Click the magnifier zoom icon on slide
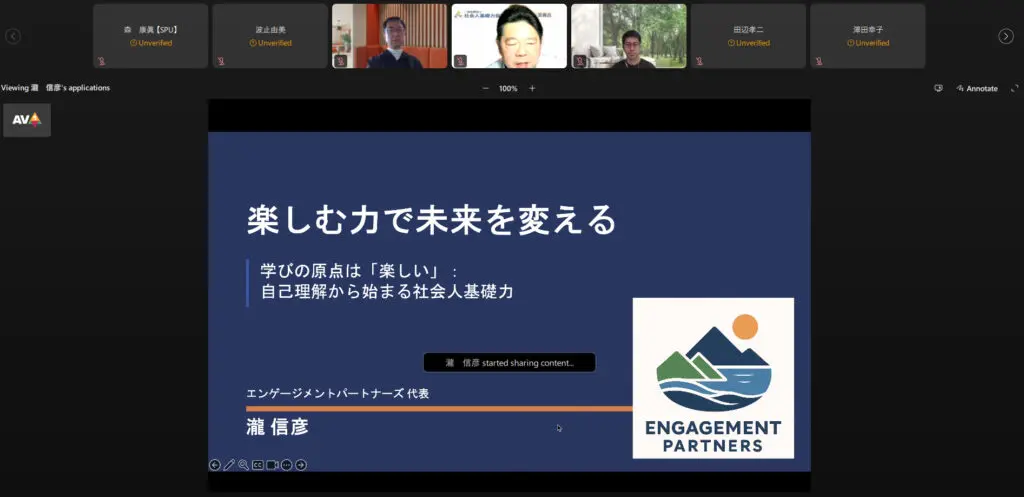1024x497 pixels. tap(243, 465)
